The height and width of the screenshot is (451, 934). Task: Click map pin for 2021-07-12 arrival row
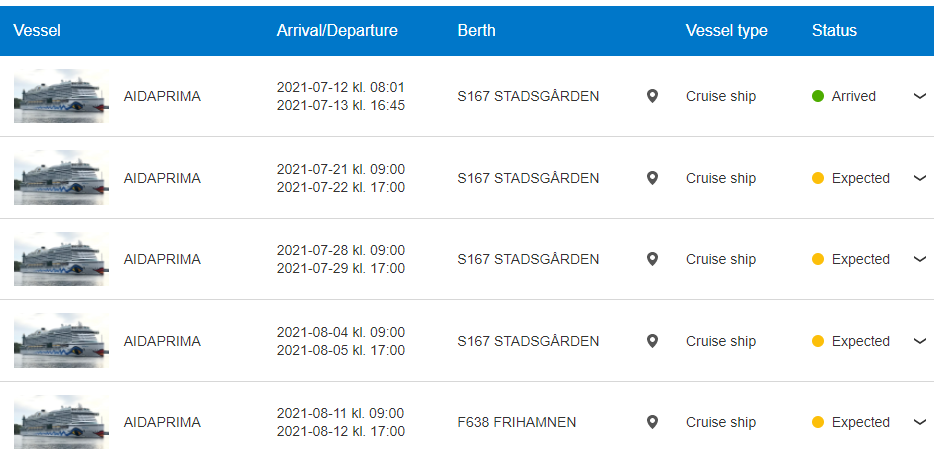coord(652,96)
